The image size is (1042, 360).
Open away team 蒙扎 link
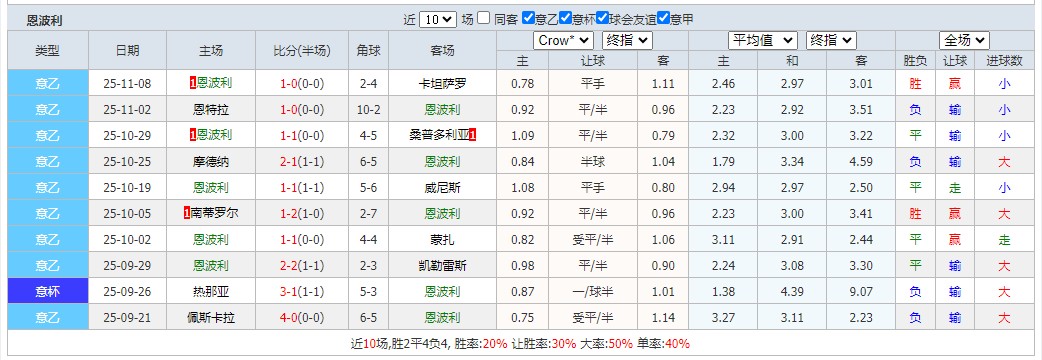pos(442,240)
